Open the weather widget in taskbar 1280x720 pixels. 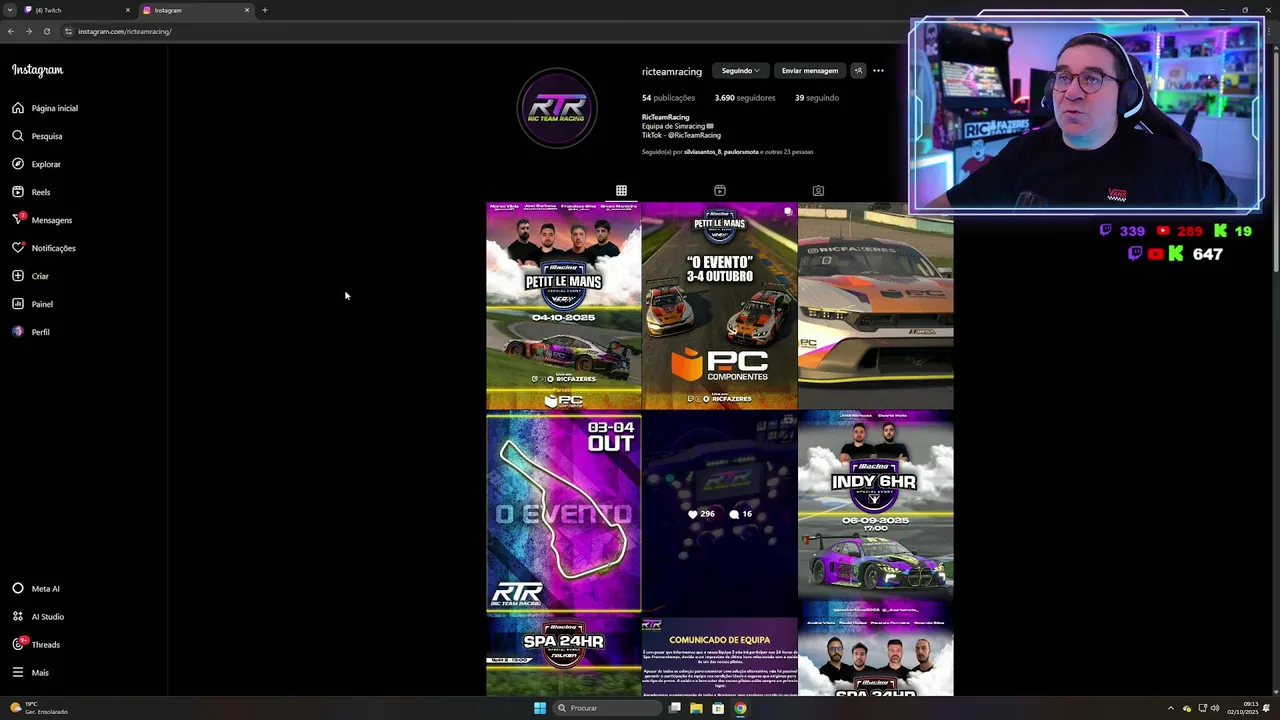(x=39, y=708)
